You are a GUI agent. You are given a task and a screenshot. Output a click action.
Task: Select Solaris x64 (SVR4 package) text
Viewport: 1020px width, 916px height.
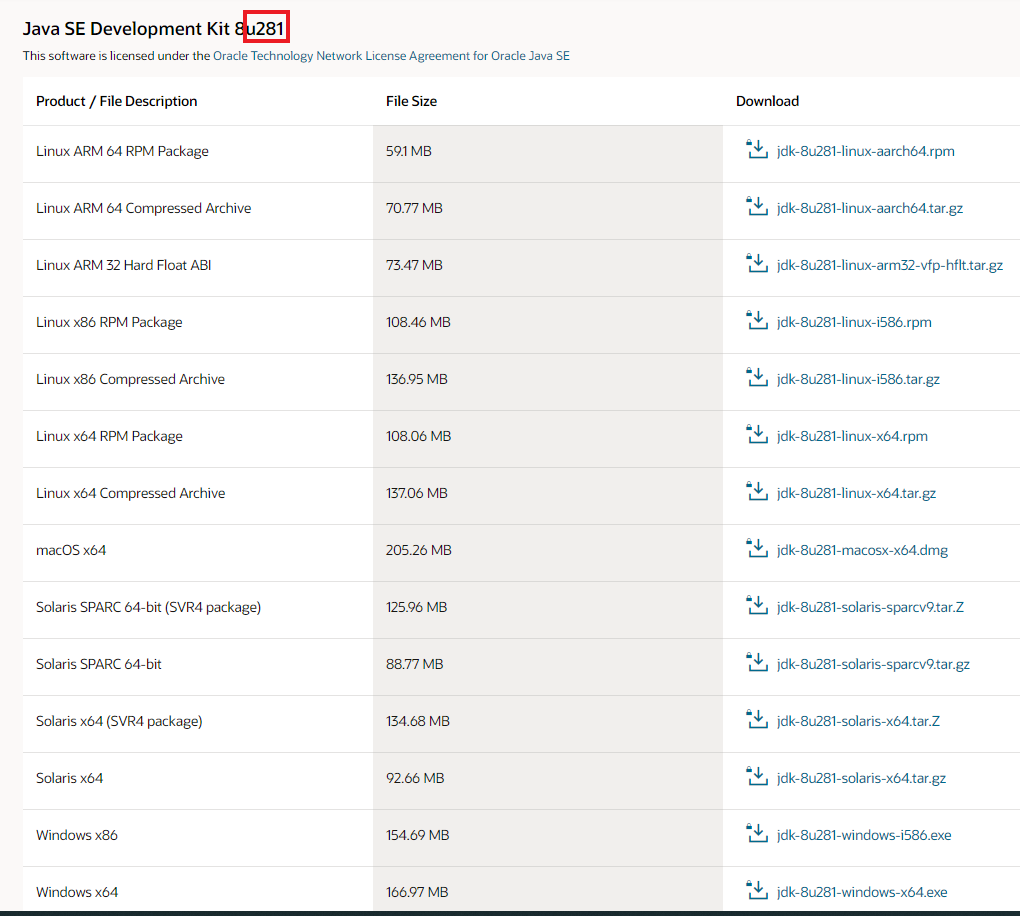(x=119, y=721)
